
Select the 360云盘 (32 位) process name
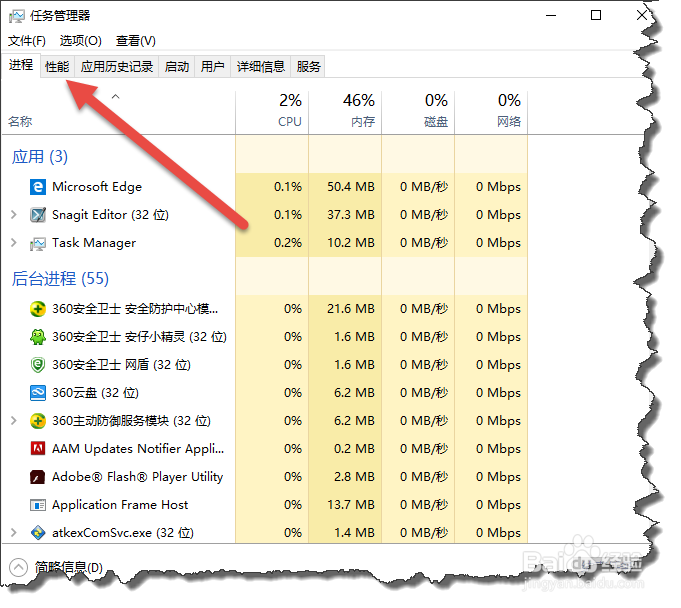coord(96,393)
